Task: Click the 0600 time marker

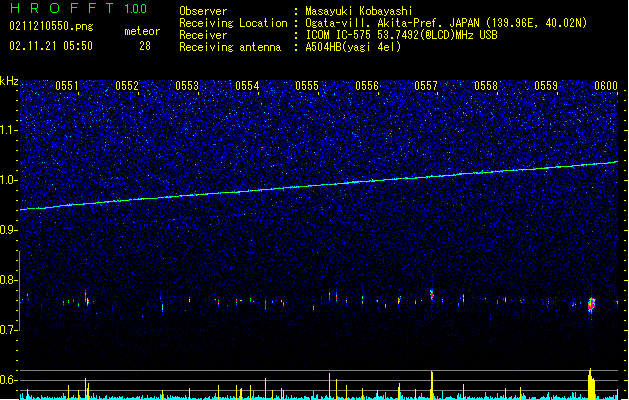Action: 606,85
